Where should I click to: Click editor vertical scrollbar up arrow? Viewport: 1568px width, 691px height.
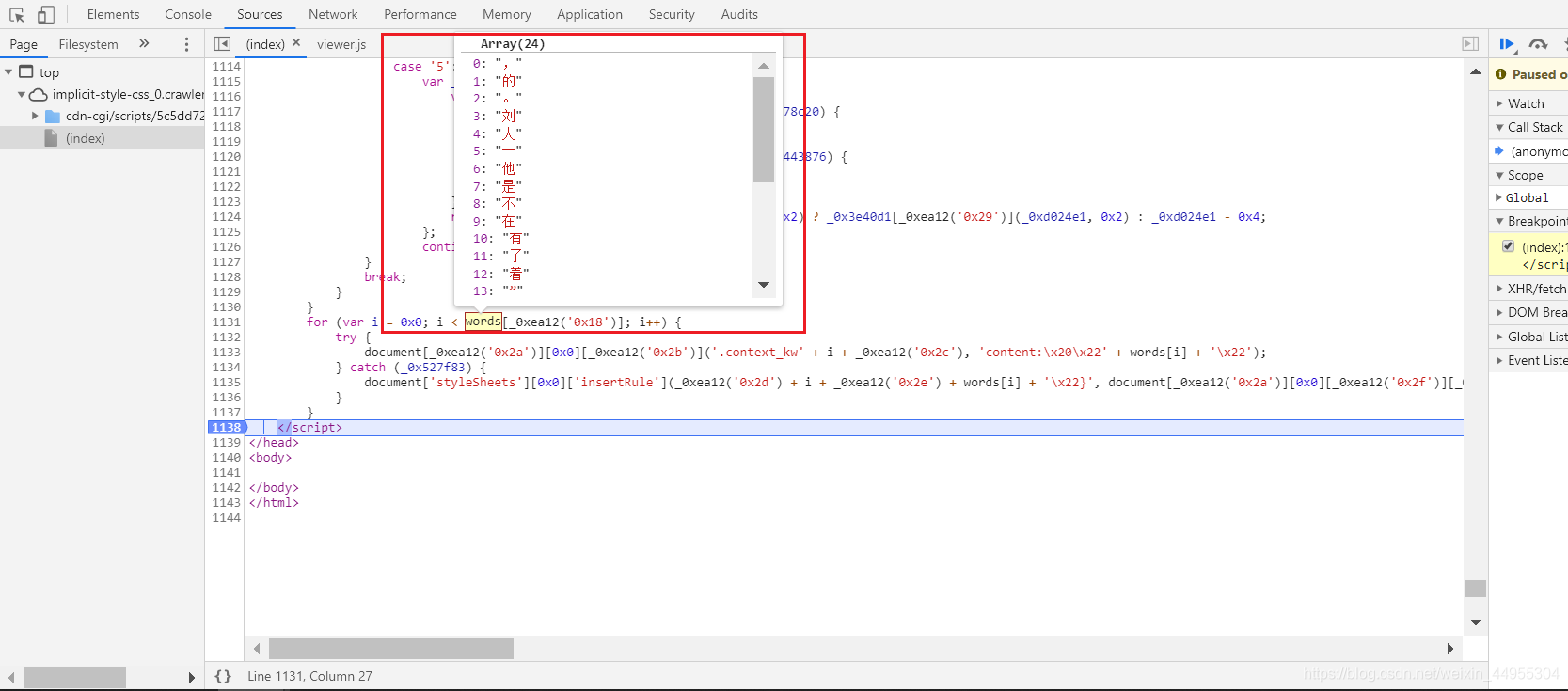1476,72
